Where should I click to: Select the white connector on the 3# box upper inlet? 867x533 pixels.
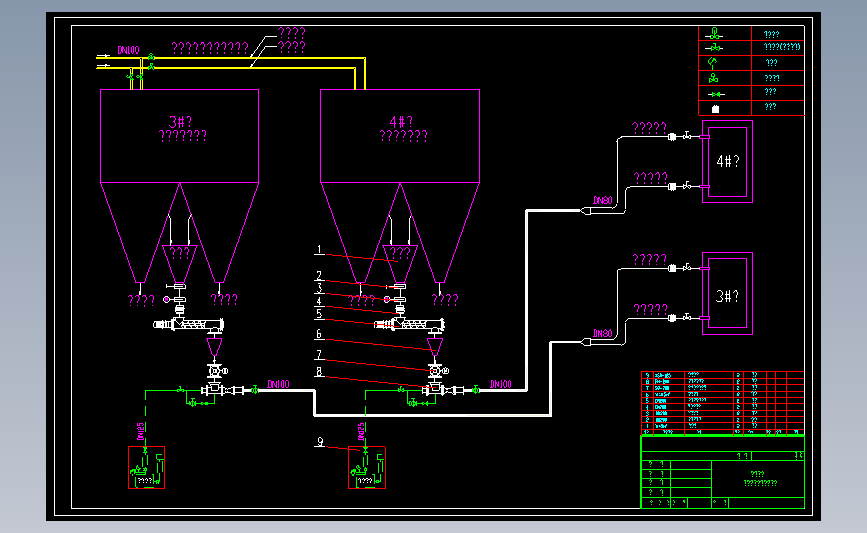click(x=672, y=269)
